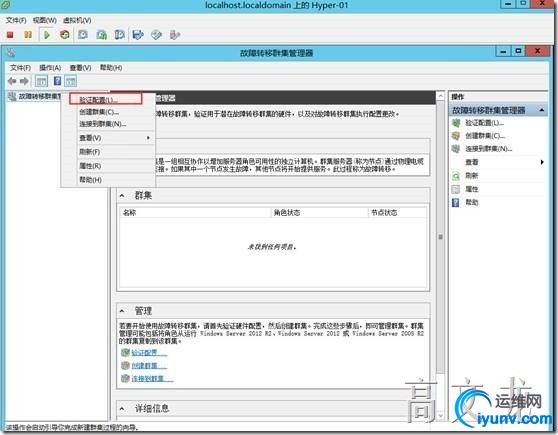The height and width of the screenshot is (435, 558).
Task: Sort by the 角色状态 column header
Action: (x=319, y=213)
